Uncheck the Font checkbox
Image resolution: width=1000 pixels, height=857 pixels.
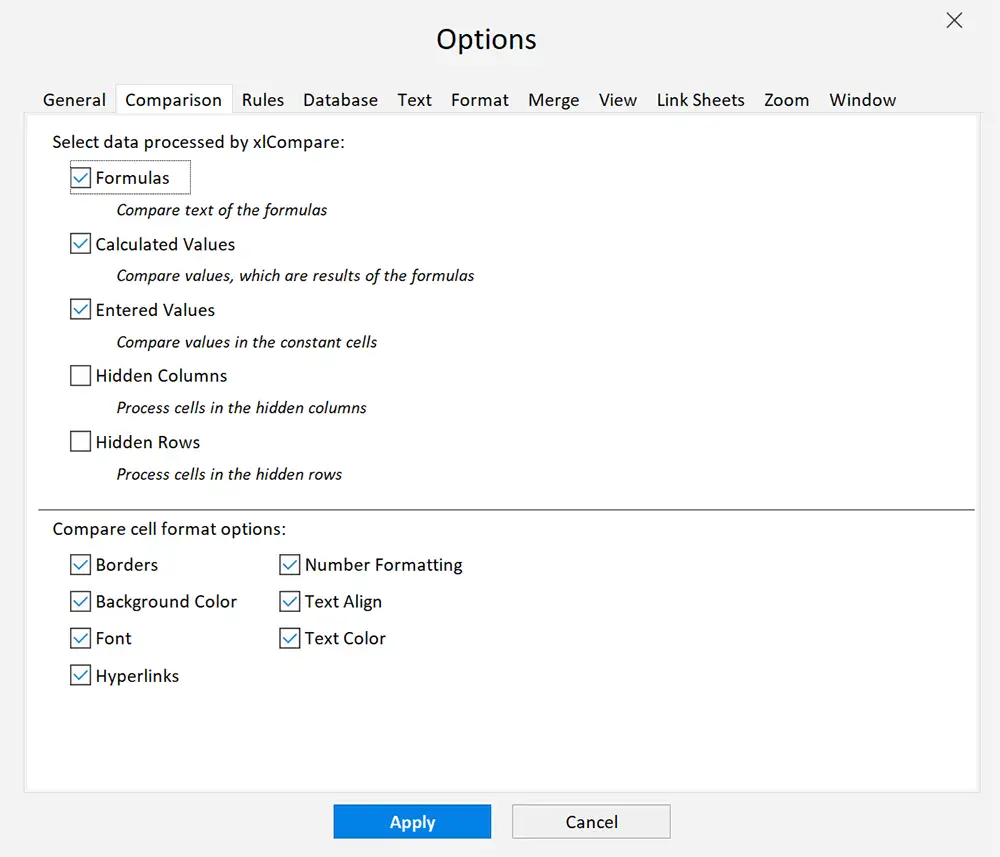80,637
